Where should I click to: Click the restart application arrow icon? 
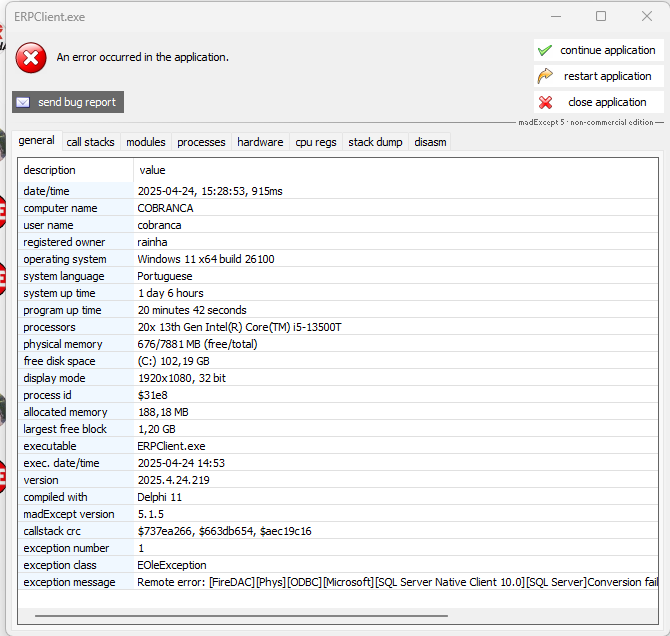(x=545, y=76)
